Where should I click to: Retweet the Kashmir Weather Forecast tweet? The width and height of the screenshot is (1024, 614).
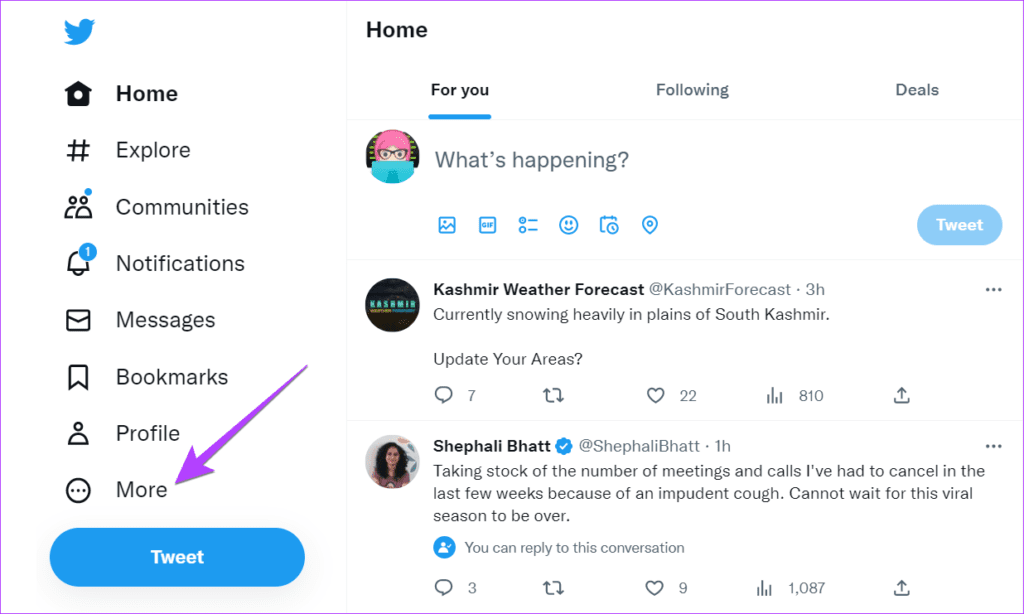(552, 395)
